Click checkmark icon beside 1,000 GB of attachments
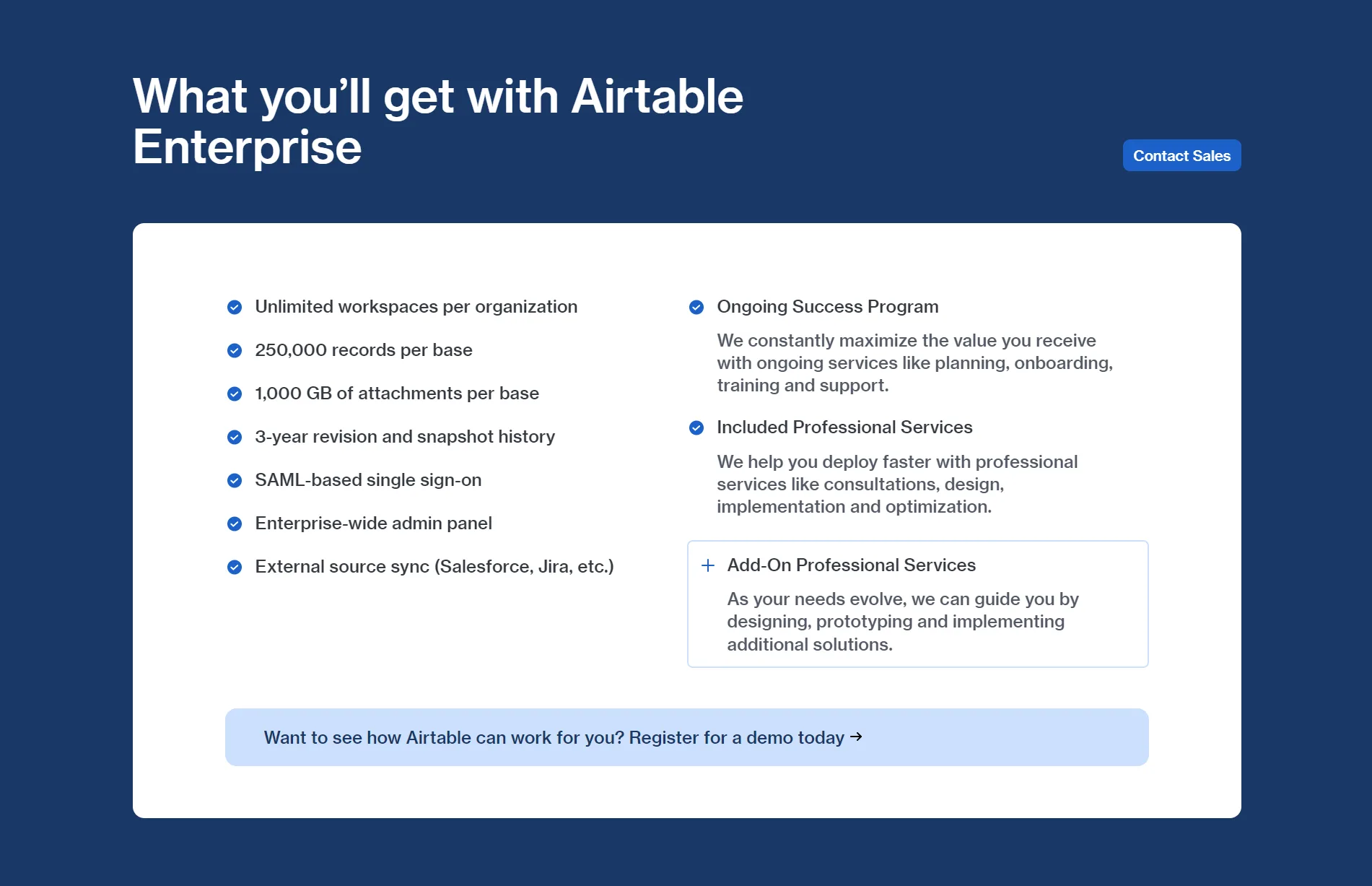This screenshot has height=886, width=1372. tap(235, 394)
